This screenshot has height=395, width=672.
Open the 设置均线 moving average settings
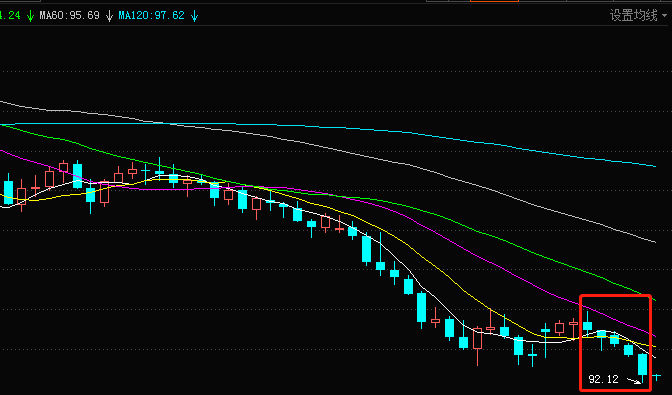click(x=633, y=15)
